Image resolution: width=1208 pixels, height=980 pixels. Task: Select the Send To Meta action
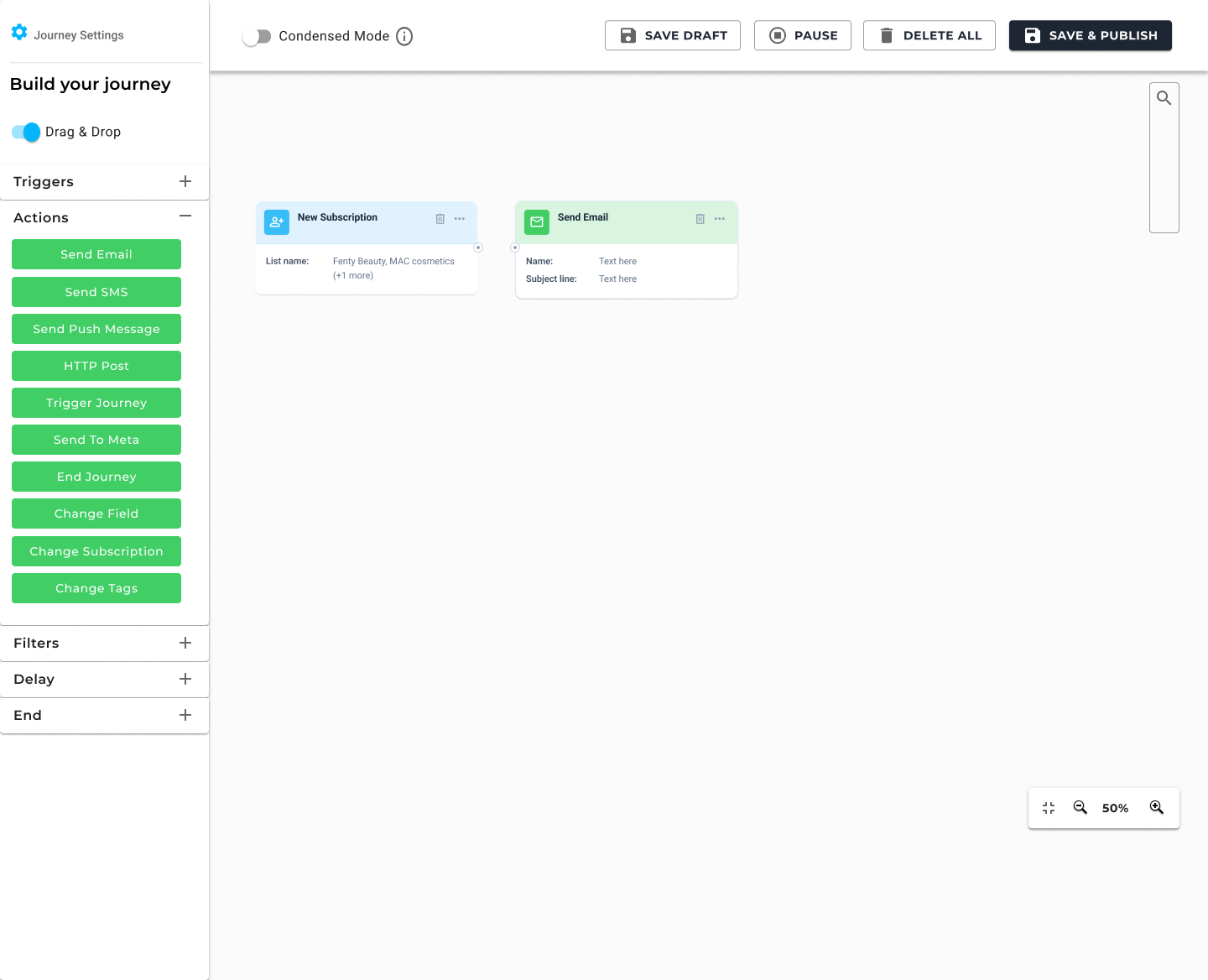pos(96,440)
